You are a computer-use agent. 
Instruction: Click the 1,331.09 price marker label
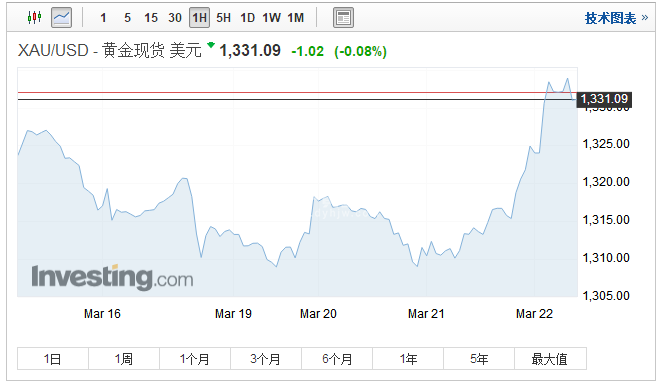click(604, 99)
